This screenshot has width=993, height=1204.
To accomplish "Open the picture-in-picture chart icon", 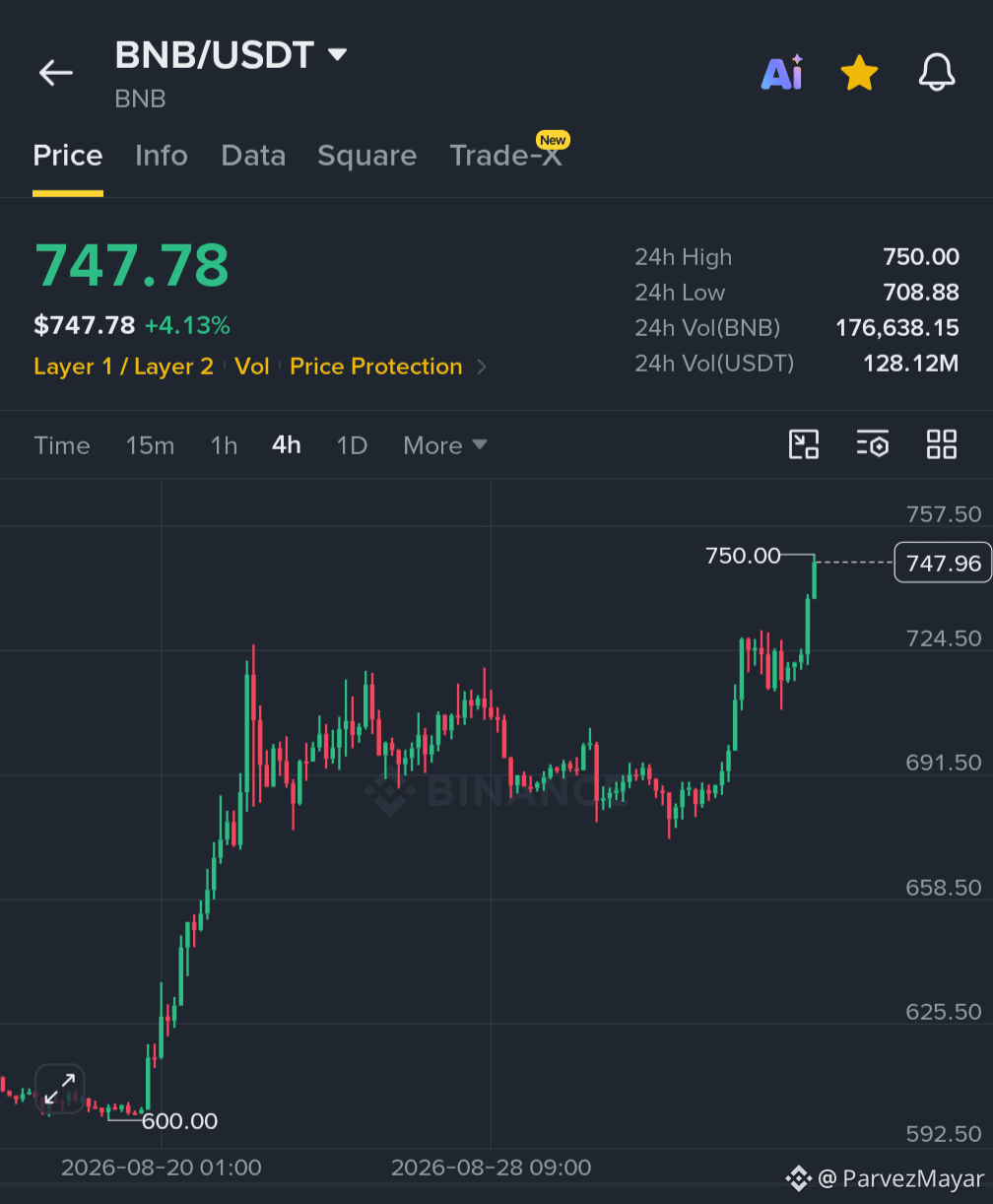I will pyautogui.click(x=804, y=444).
